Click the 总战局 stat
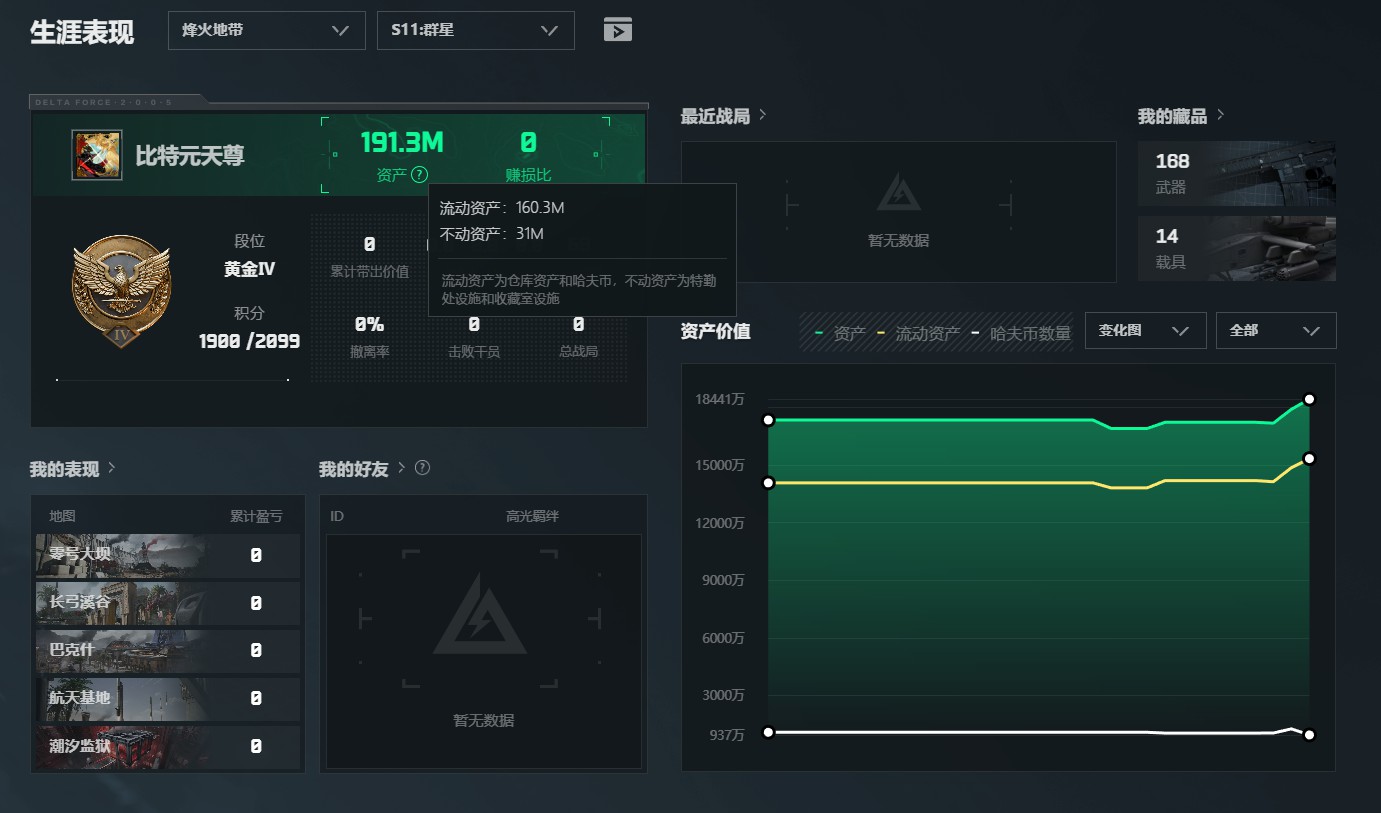Image resolution: width=1381 pixels, height=813 pixels. coord(579,337)
